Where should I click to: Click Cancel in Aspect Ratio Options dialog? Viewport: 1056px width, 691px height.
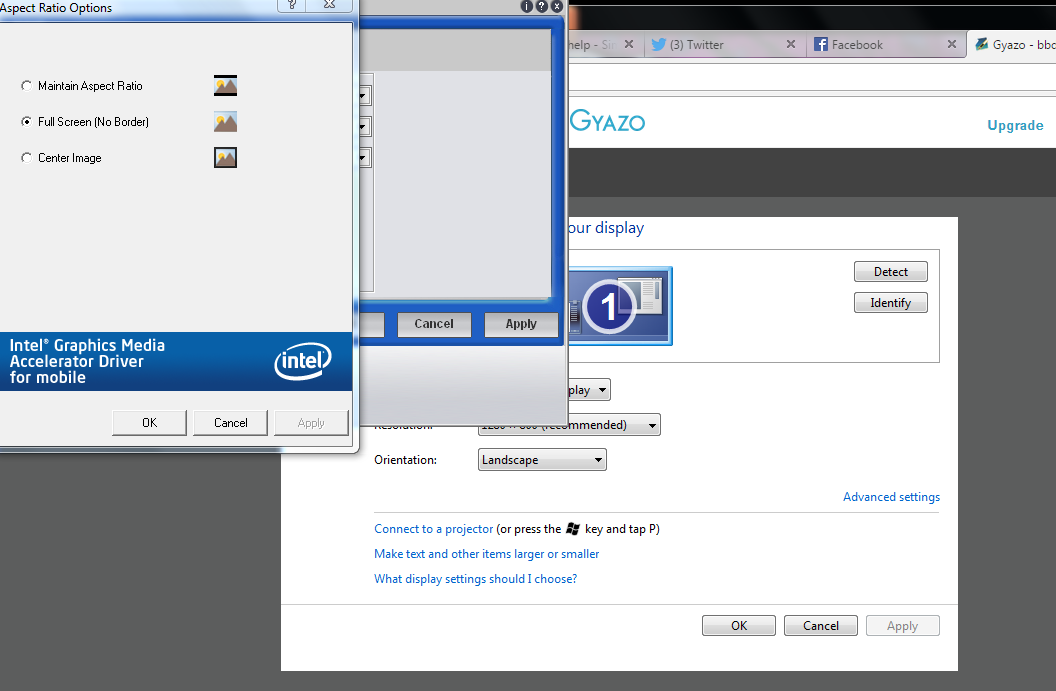coord(230,423)
